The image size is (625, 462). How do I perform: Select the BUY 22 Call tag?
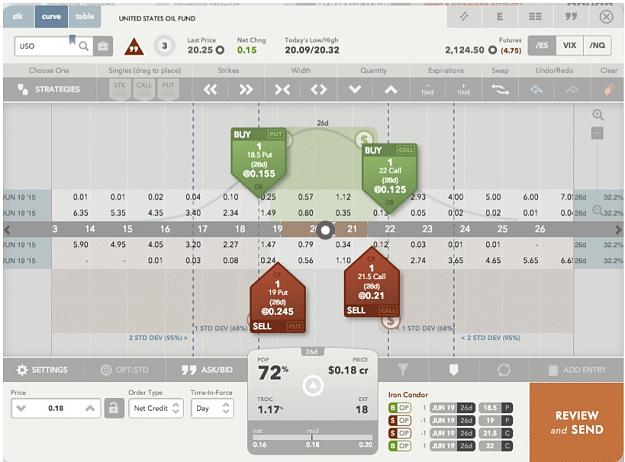(x=390, y=177)
